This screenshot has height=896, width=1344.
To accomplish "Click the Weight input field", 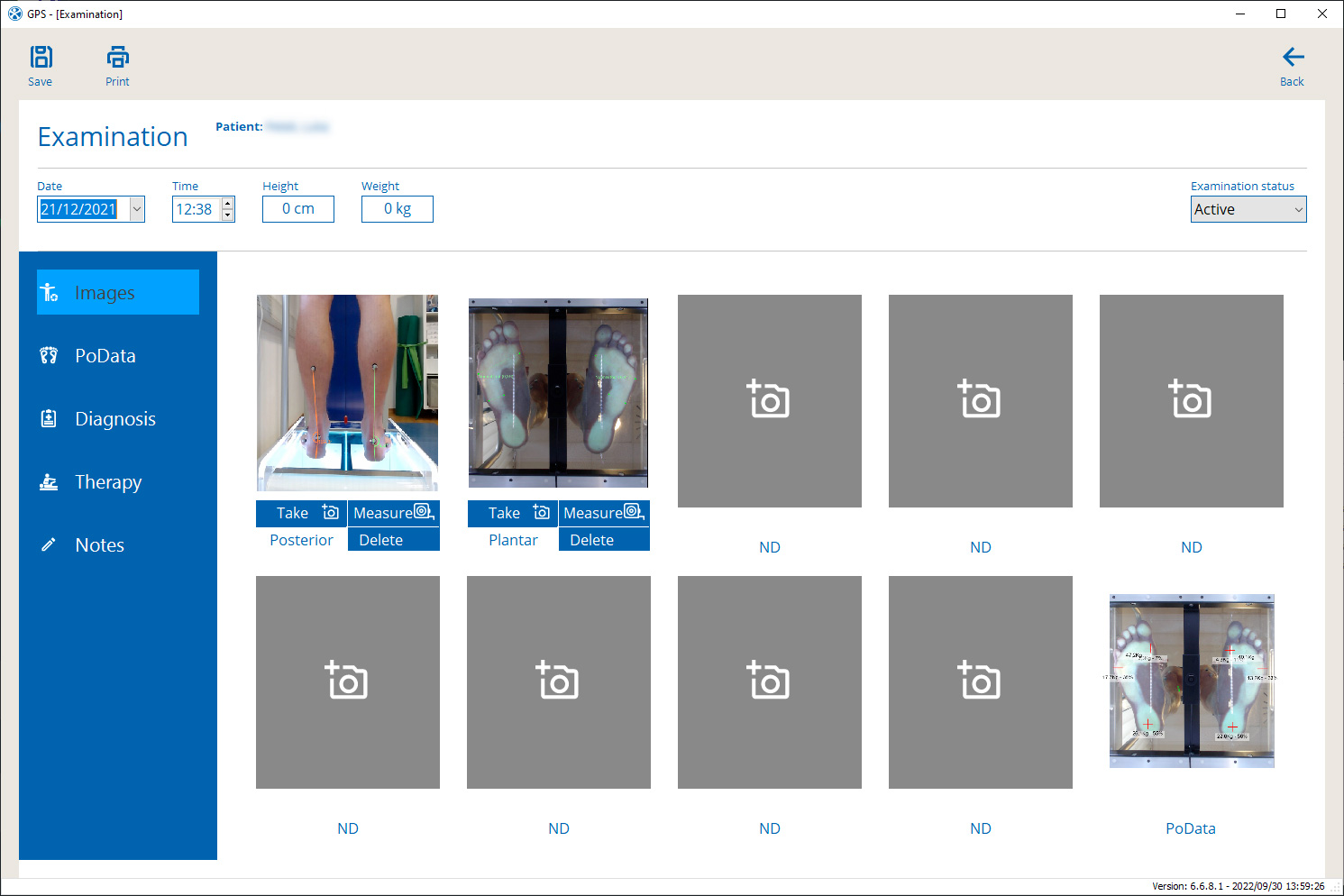I will click(398, 209).
